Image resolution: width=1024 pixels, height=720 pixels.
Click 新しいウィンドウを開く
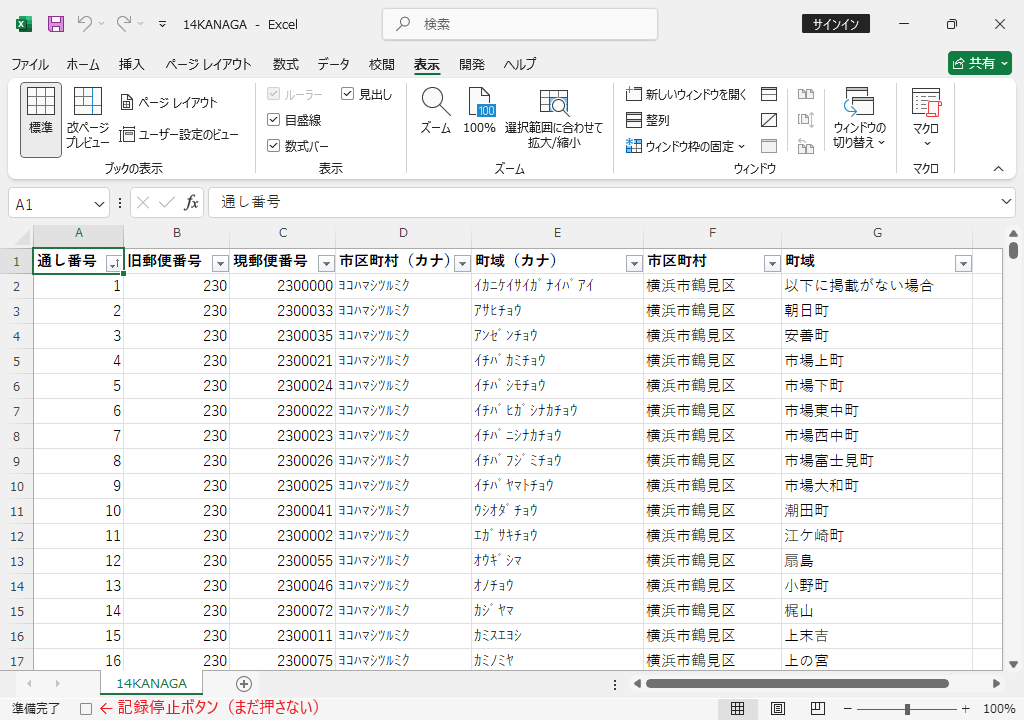coord(686,94)
